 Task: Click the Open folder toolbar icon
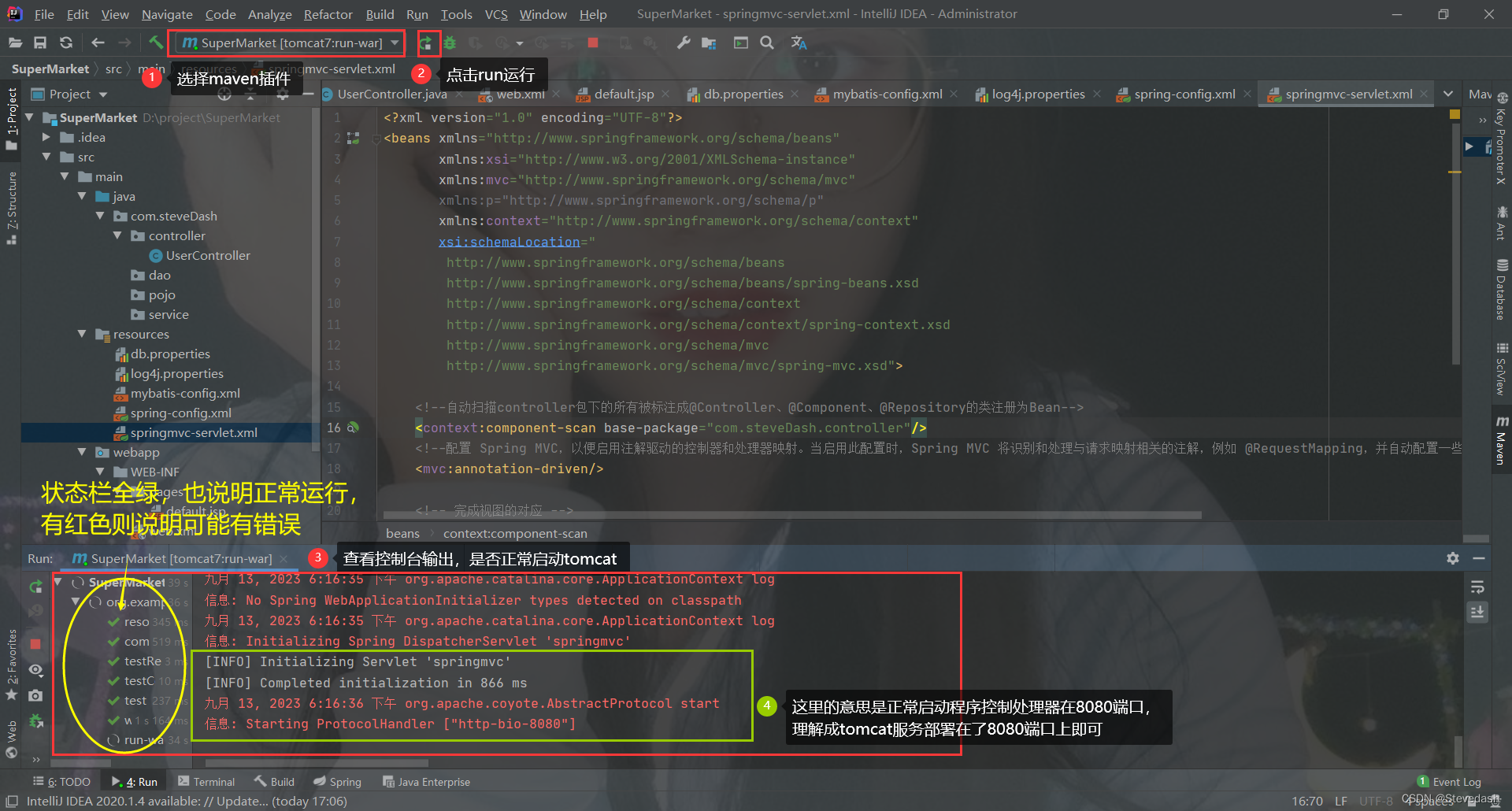coord(15,43)
